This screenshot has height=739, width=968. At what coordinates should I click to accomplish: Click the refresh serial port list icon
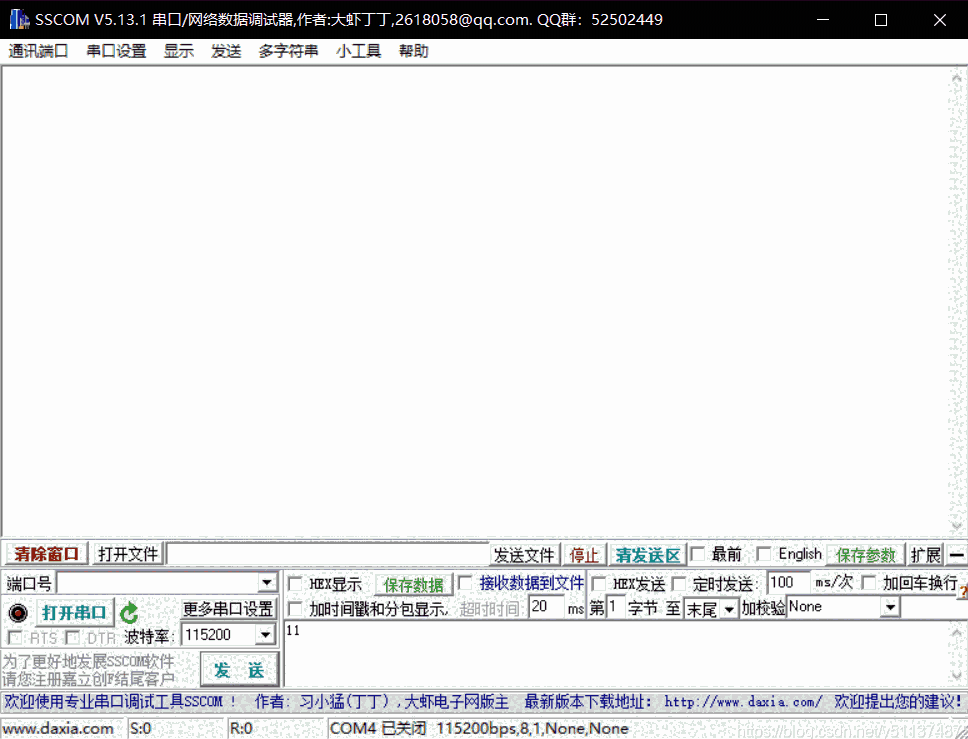[x=129, y=613]
